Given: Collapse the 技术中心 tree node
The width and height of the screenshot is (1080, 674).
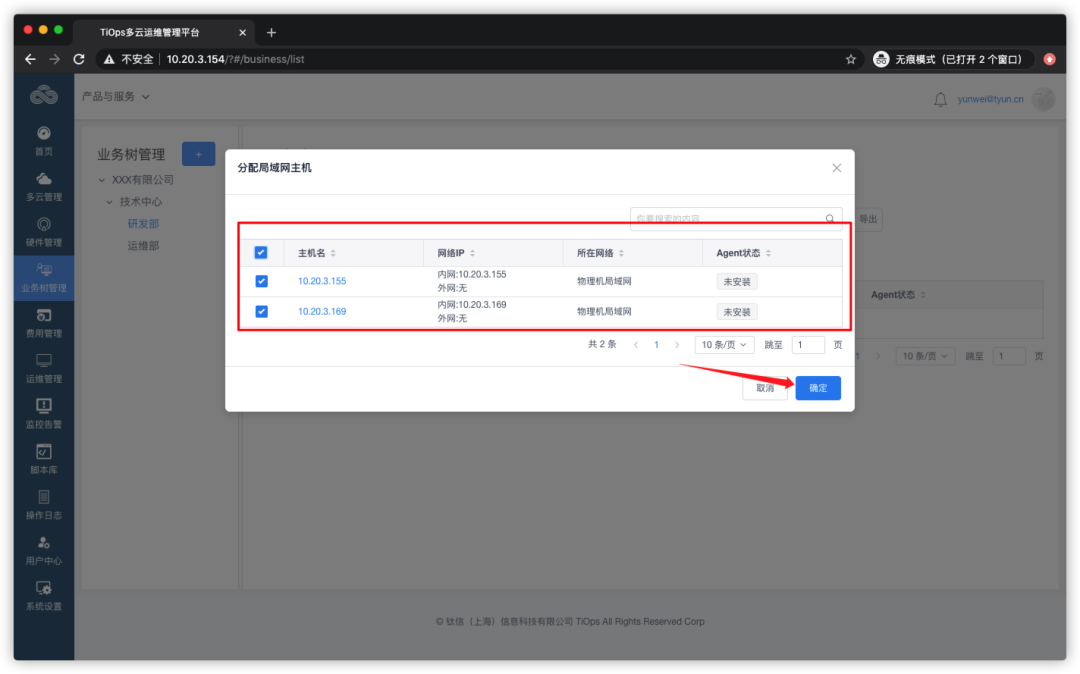Looking at the screenshot, I should (x=110, y=201).
